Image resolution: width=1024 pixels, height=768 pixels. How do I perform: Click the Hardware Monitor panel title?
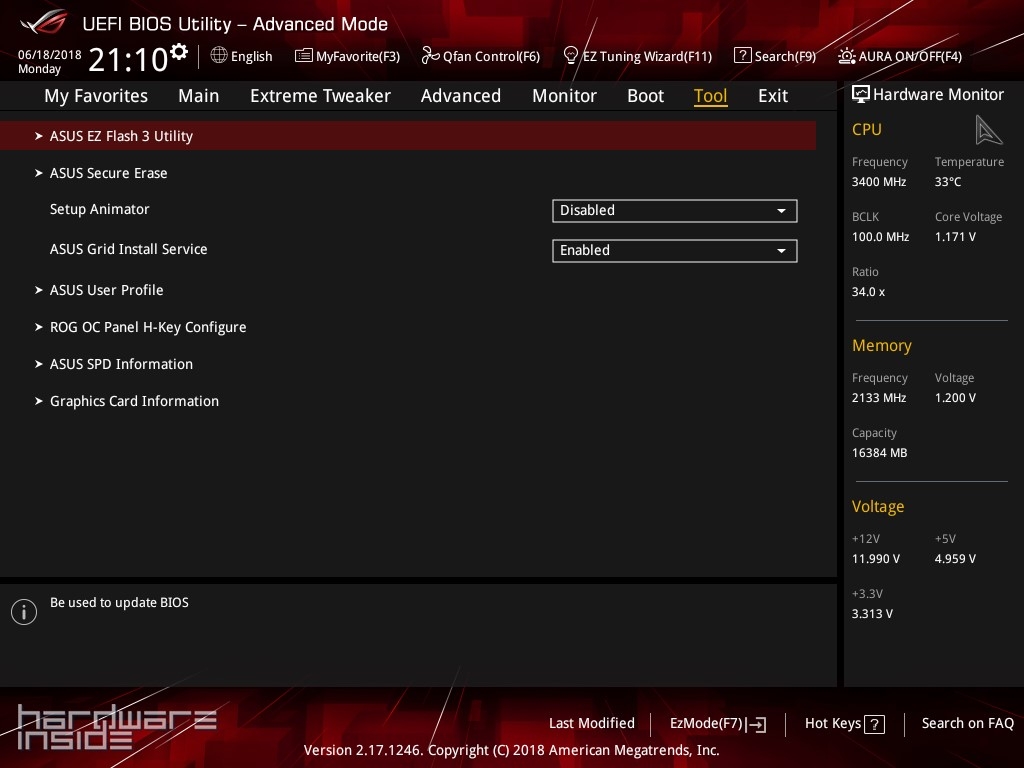938,95
